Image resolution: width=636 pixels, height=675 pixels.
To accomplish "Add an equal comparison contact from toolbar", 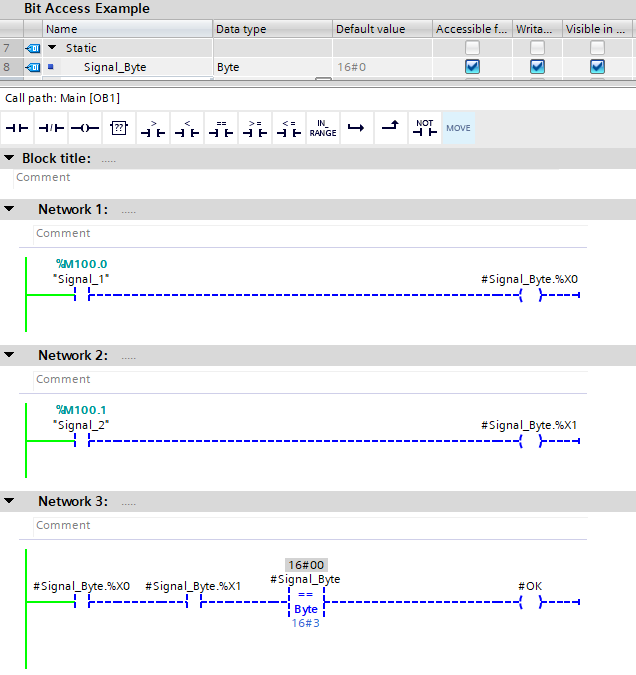I will (x=221, y=128).
